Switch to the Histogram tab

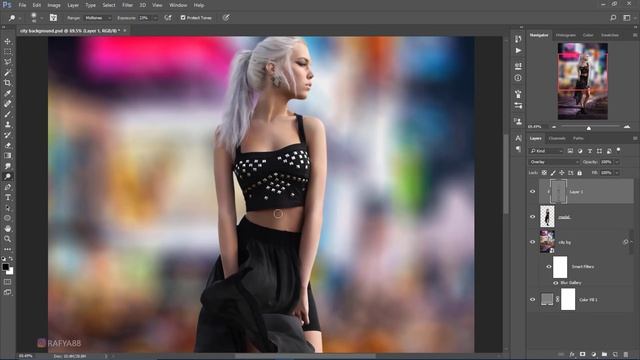566,35
